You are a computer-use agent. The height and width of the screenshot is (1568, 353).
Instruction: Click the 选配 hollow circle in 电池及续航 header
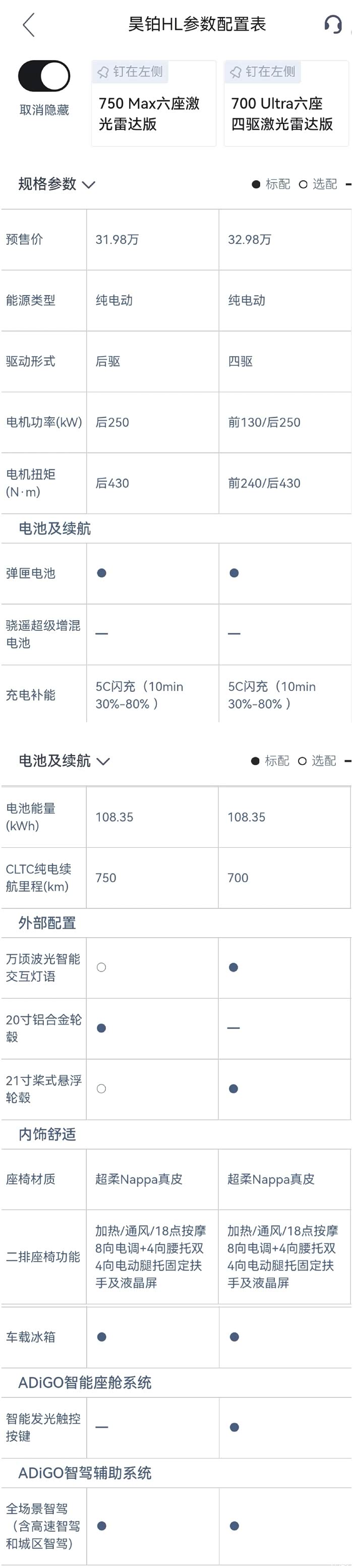(x=302, y=761)
